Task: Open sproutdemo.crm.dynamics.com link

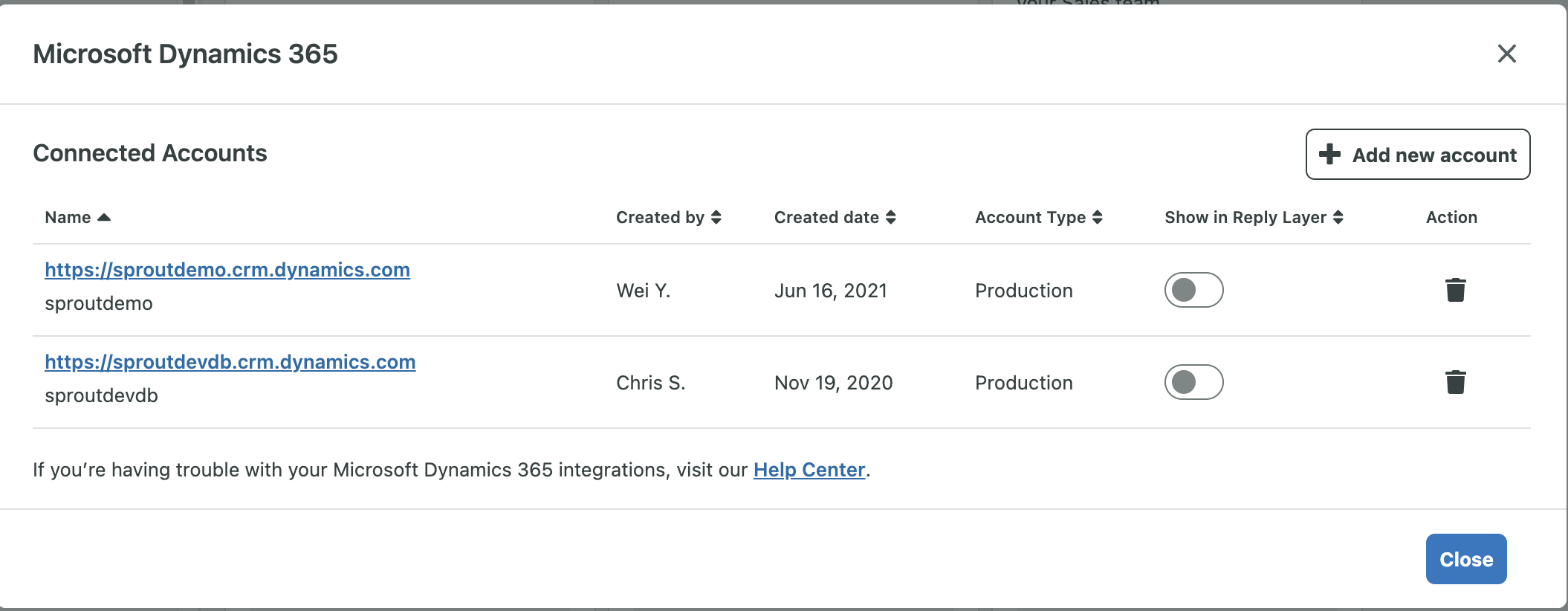Action: point(227,270)
